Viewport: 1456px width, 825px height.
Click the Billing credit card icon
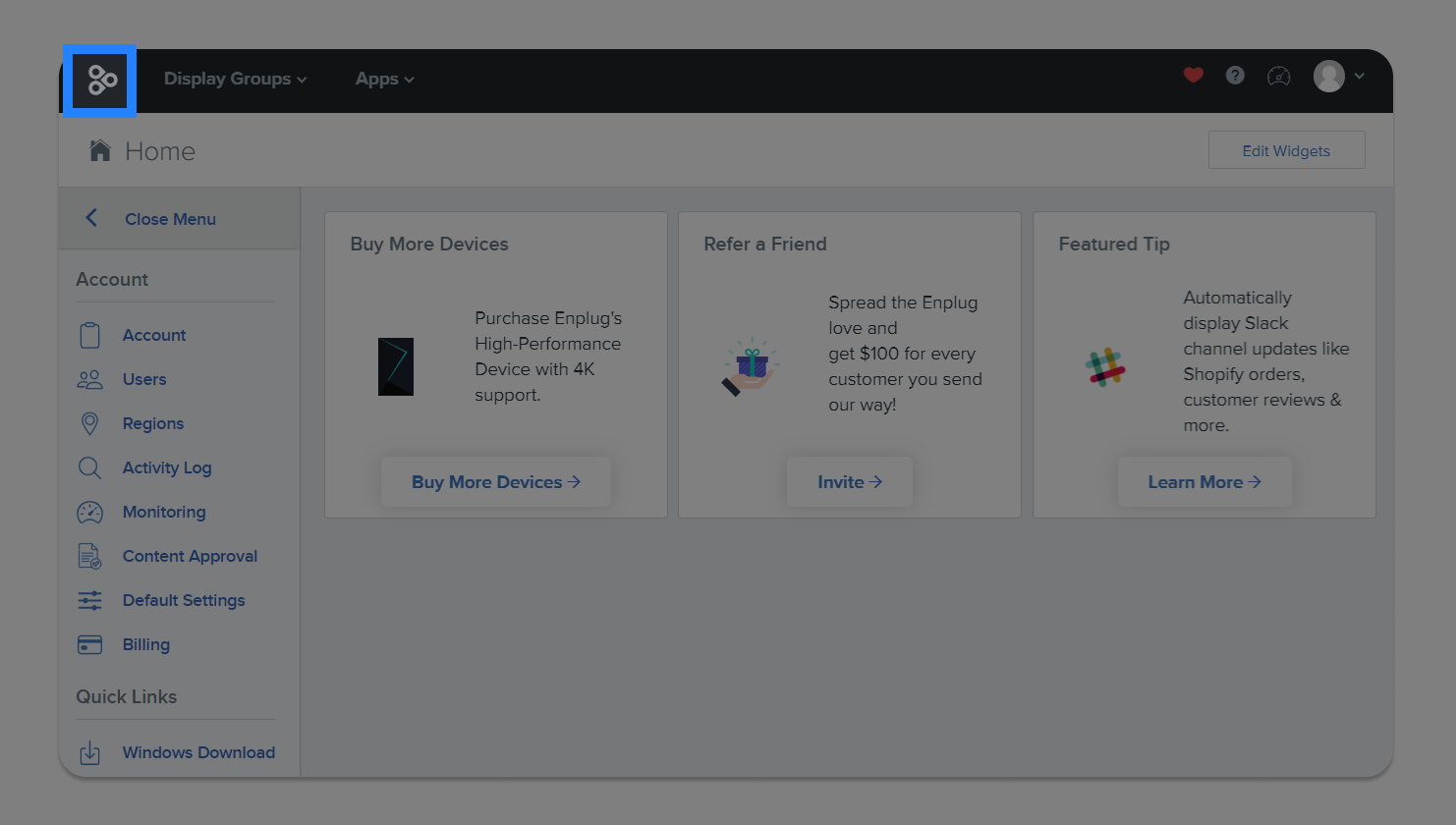89,644
